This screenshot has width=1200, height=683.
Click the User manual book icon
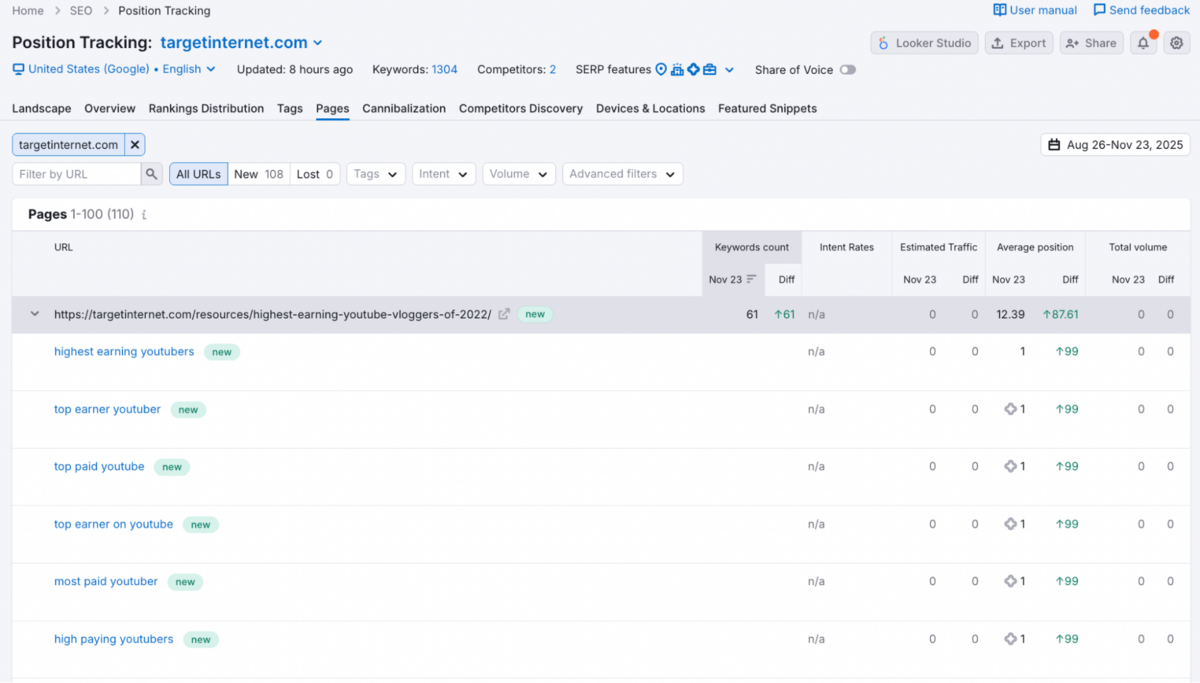tap(1000, 10)
